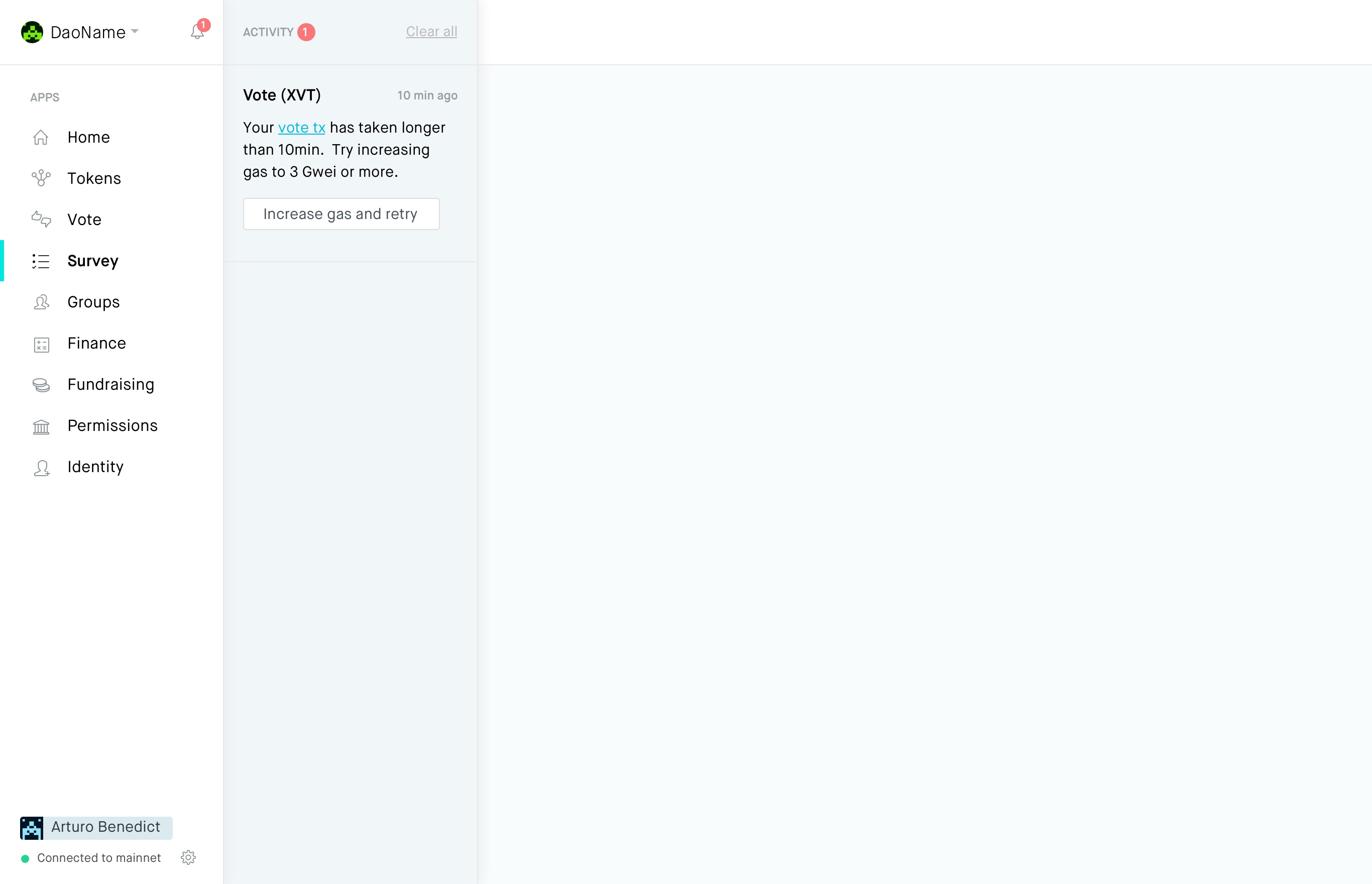Click the Finance calculator icon
Screen dimensions: 1372x884
click(x=41, y=345)
